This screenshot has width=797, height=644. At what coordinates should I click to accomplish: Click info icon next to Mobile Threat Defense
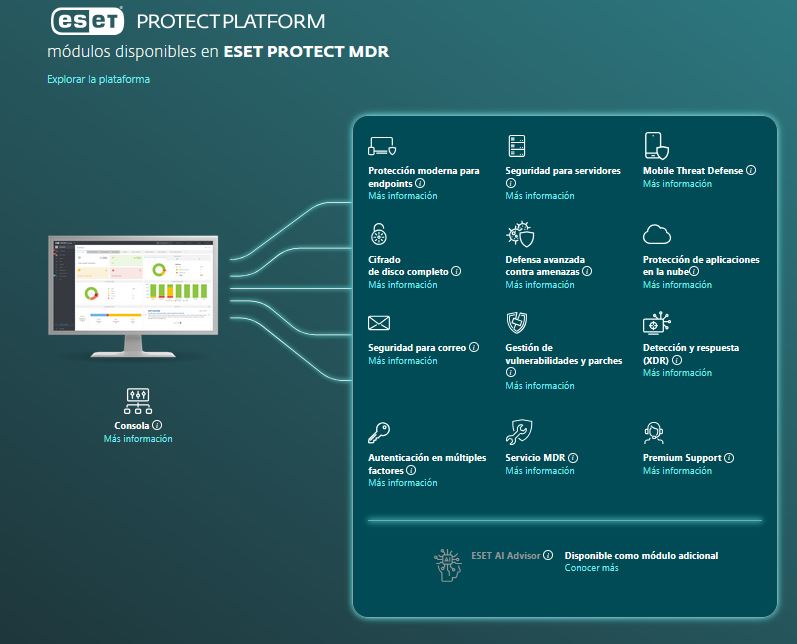click(751, 171)
